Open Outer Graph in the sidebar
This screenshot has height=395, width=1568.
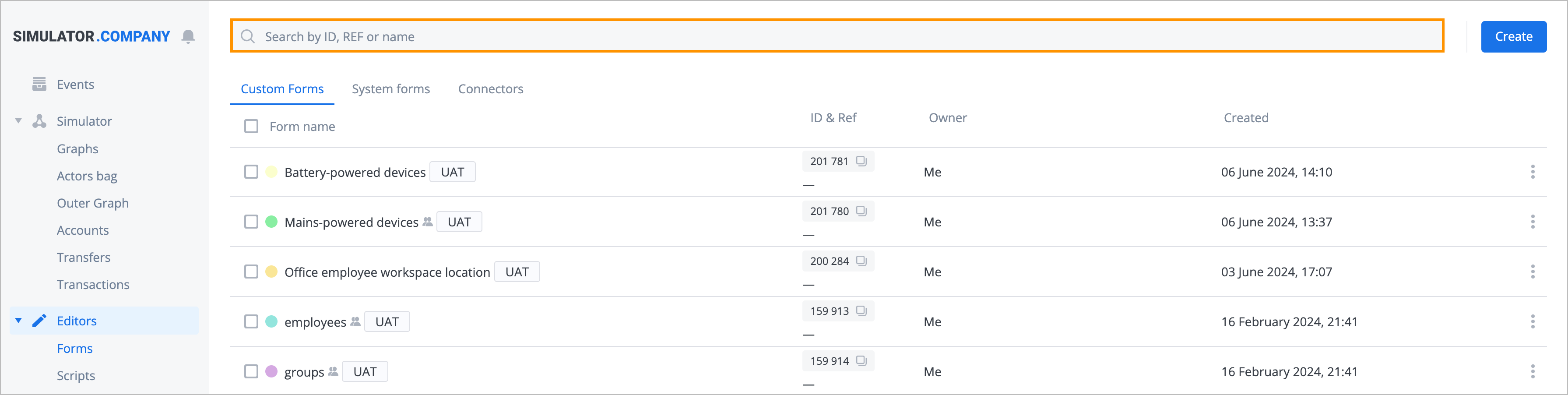tap(92, 203)
